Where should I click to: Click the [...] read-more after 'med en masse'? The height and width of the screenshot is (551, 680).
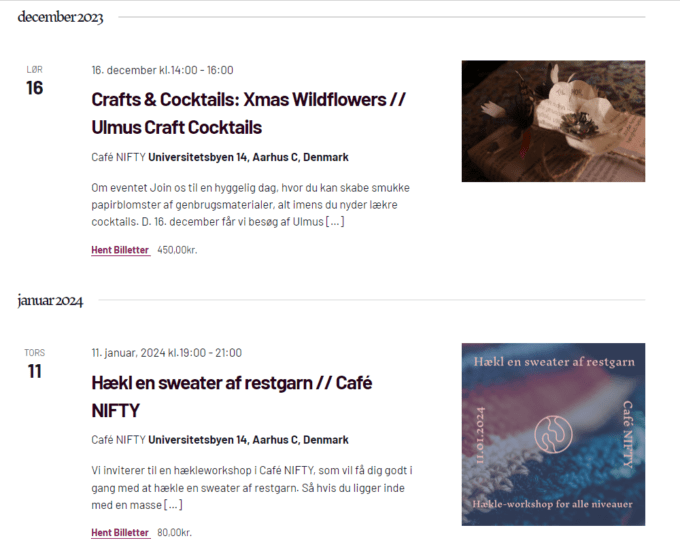tap(173, 505)
